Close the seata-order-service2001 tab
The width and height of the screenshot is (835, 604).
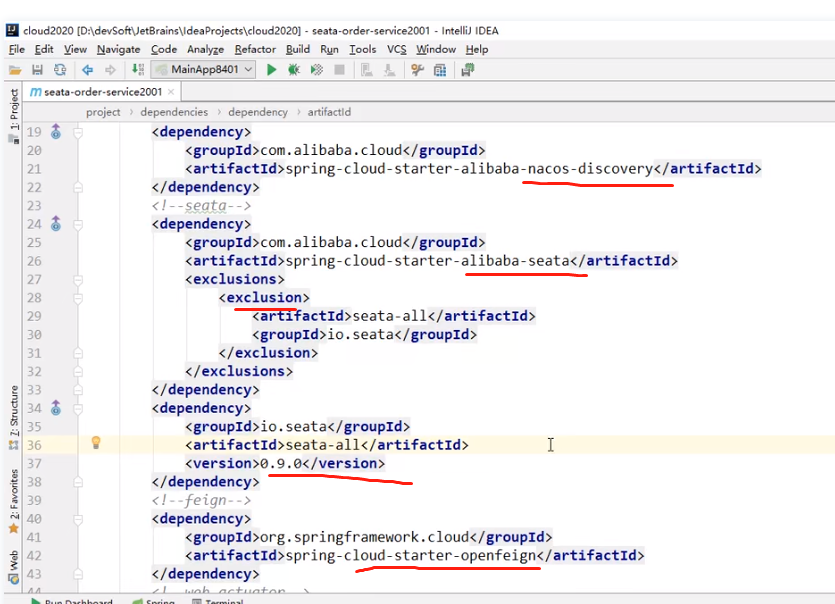(171, 92)
